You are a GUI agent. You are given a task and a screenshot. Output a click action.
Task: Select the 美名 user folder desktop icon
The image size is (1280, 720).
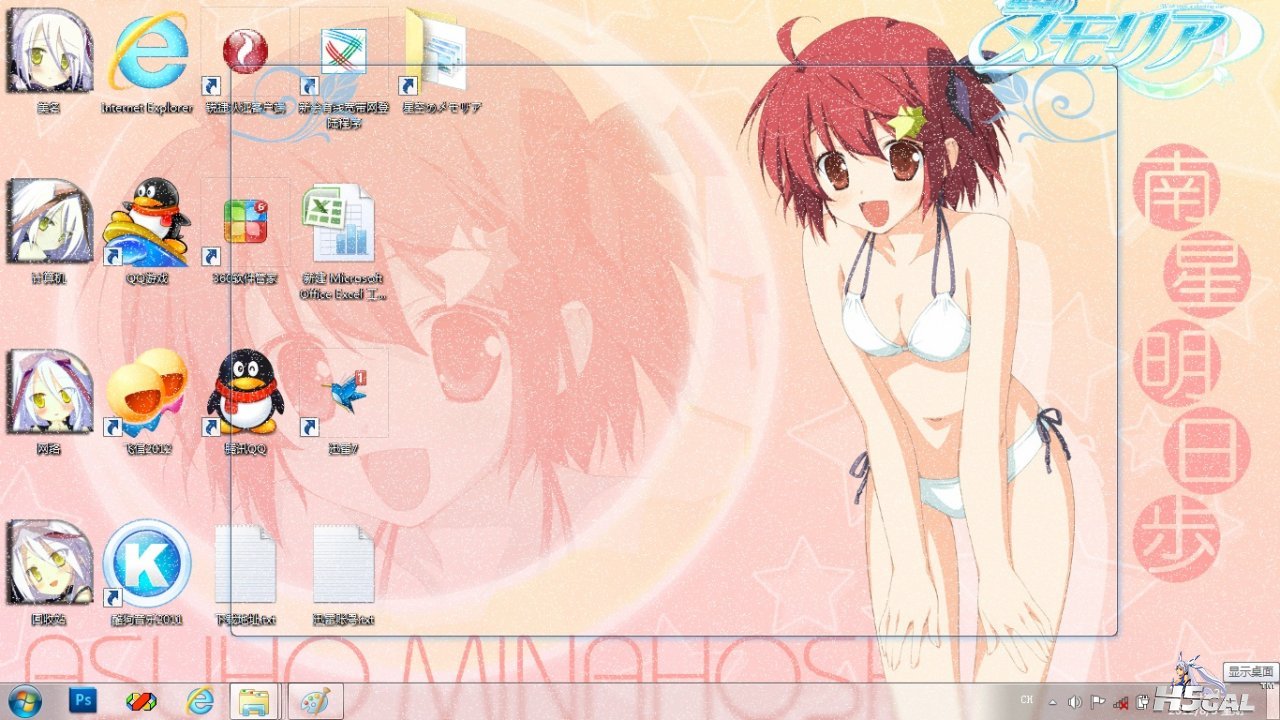point(49,58)
